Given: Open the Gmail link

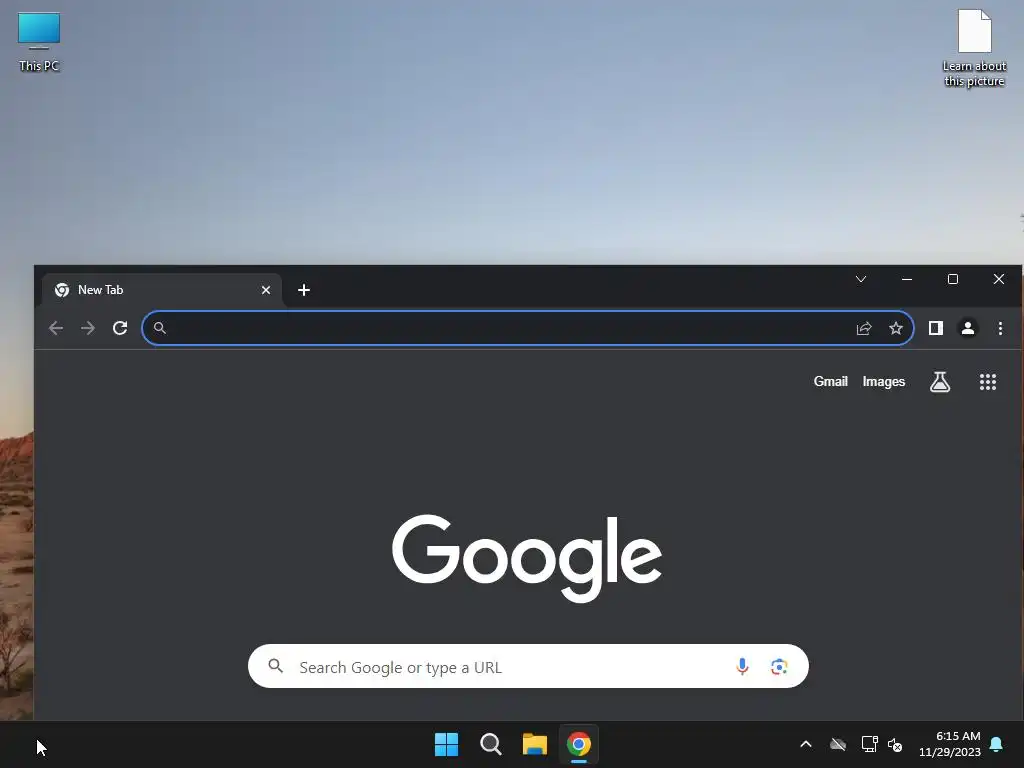Looking at the screenshot, I should point(830,381).
